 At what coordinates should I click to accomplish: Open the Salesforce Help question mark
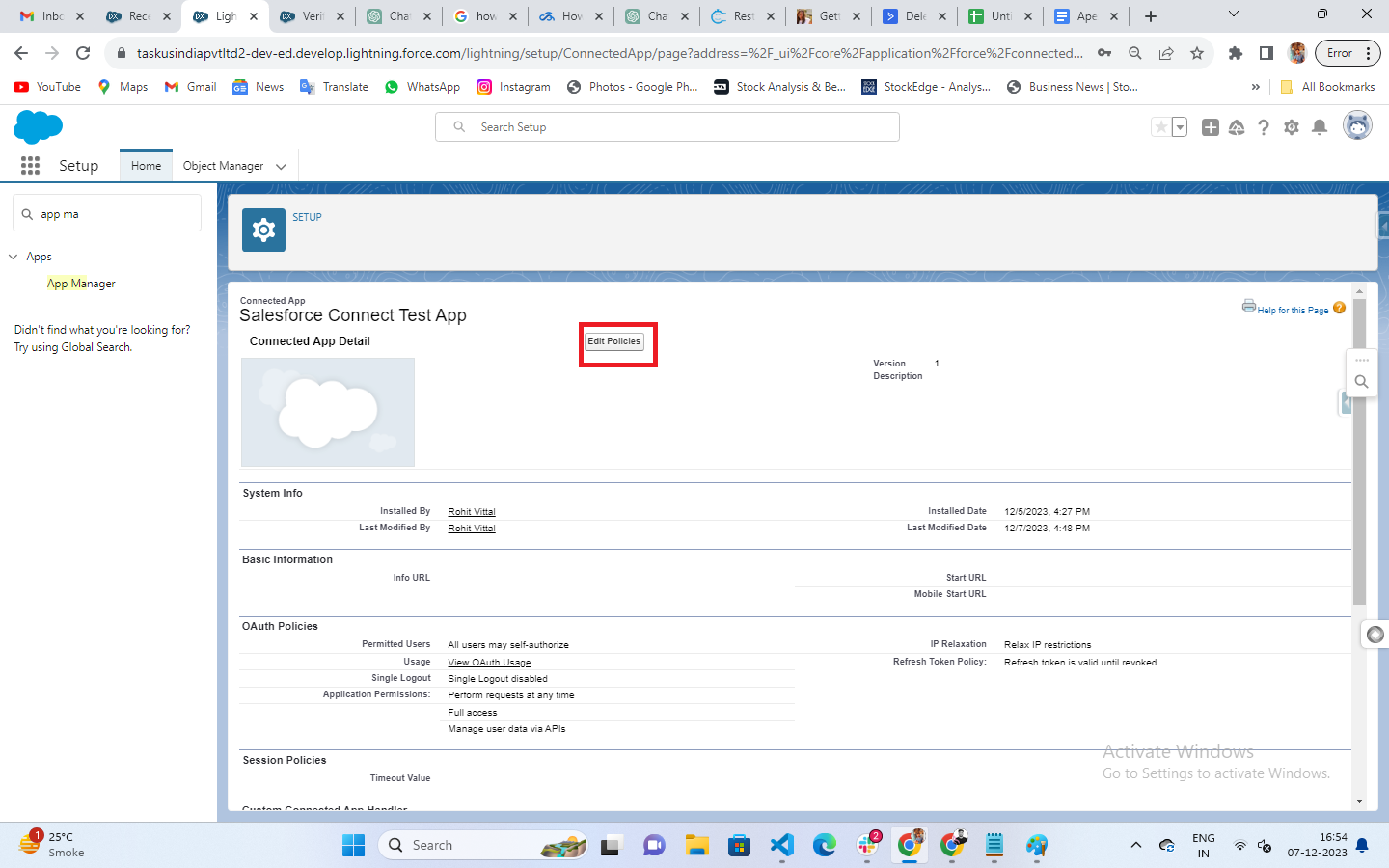1264,127
